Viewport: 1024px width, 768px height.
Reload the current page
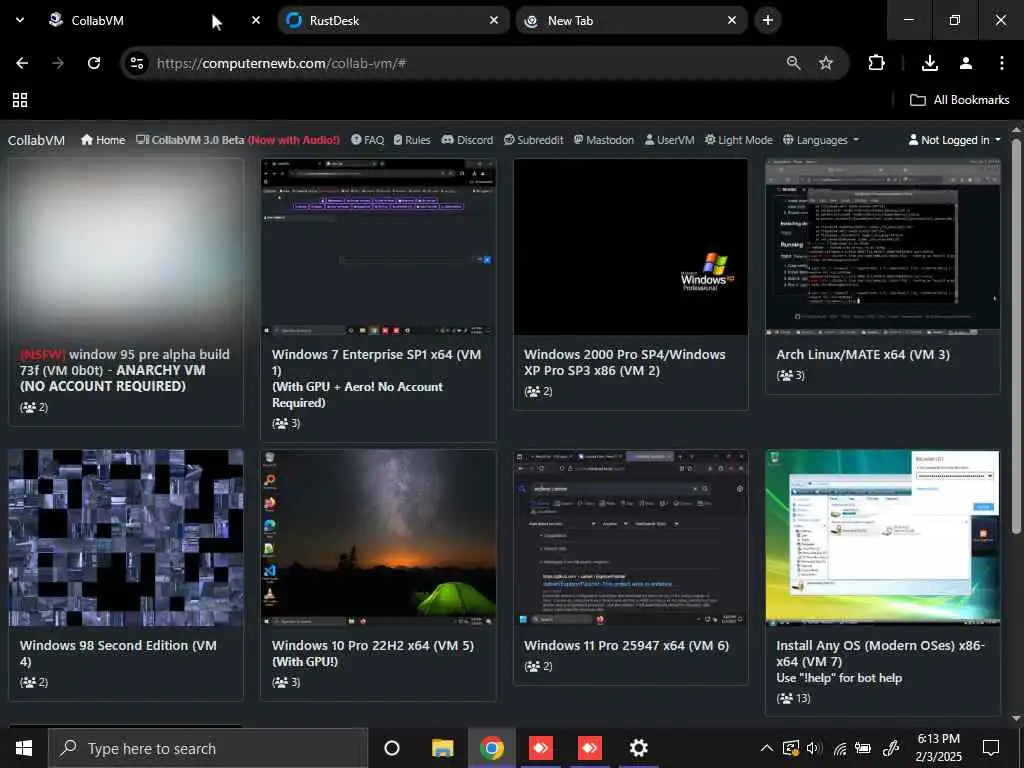pyautogui.click(x=94, y=63)
